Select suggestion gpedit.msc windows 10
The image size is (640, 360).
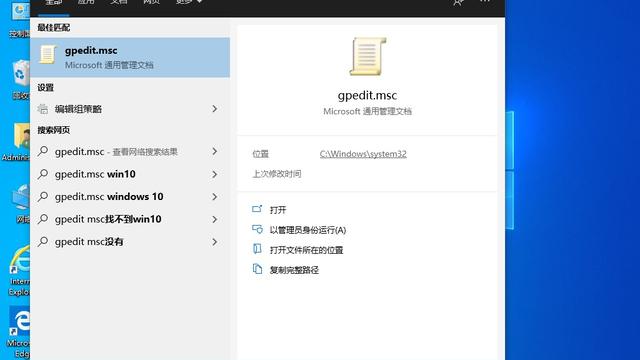tap(130, 197)
